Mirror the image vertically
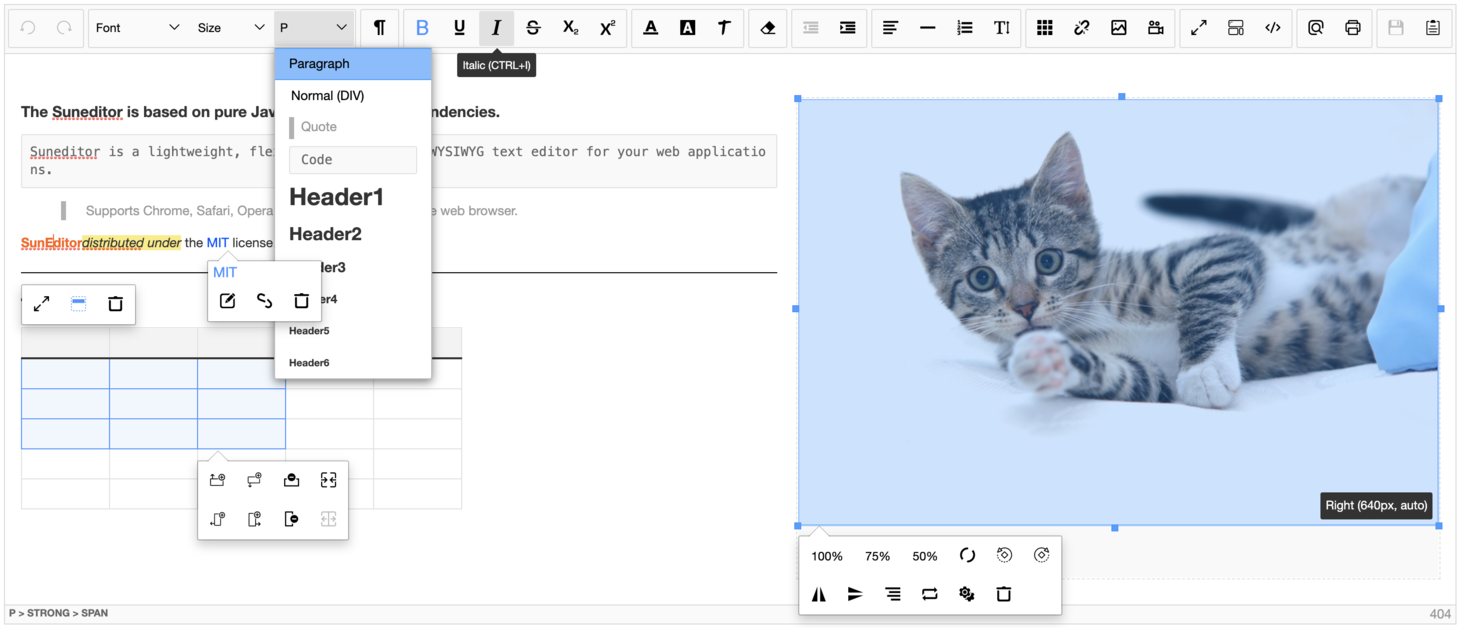Viewport: 1461px width, 628px height. [856, 594]
